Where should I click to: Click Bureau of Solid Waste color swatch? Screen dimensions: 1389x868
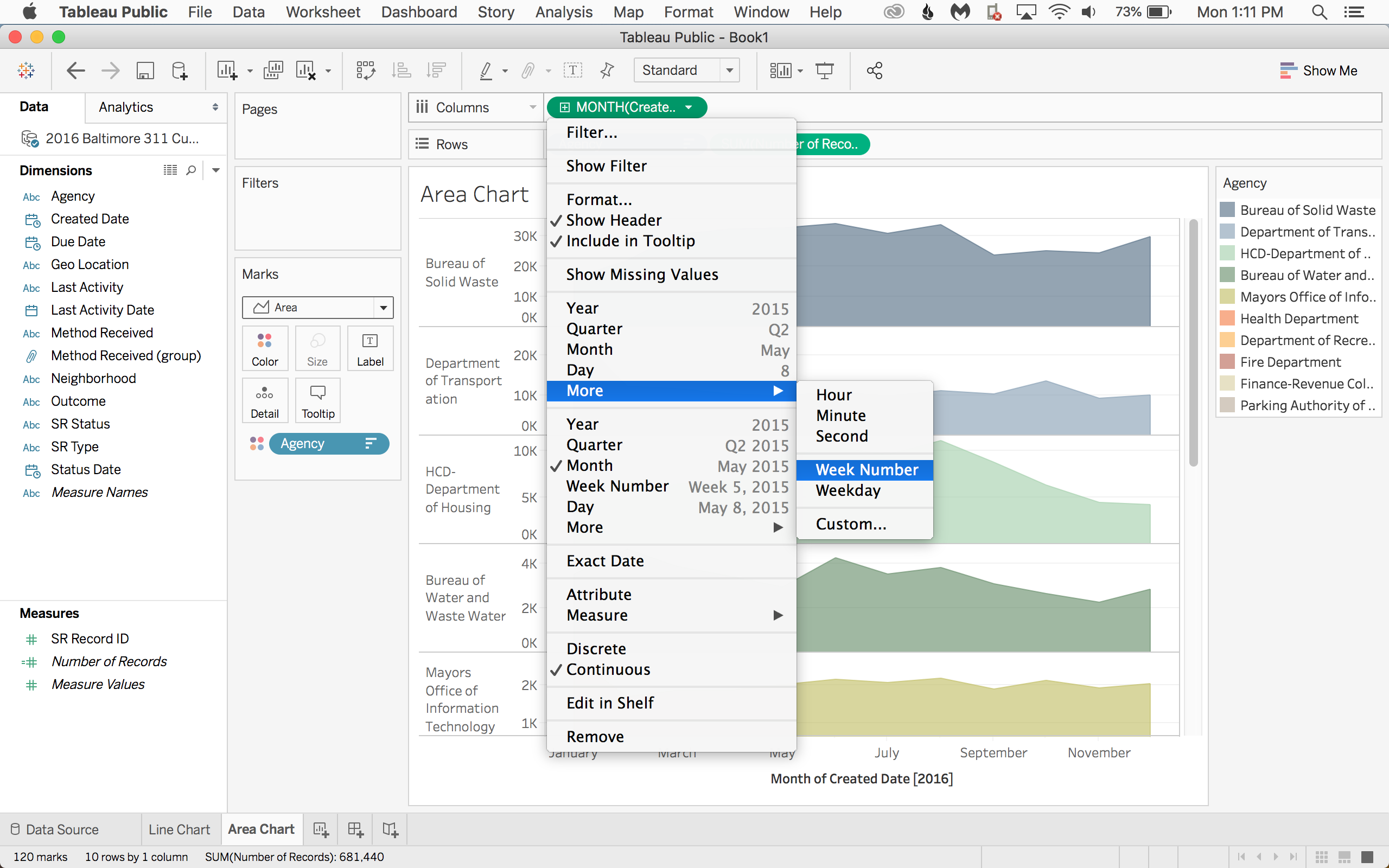[x=1227, y=210]
